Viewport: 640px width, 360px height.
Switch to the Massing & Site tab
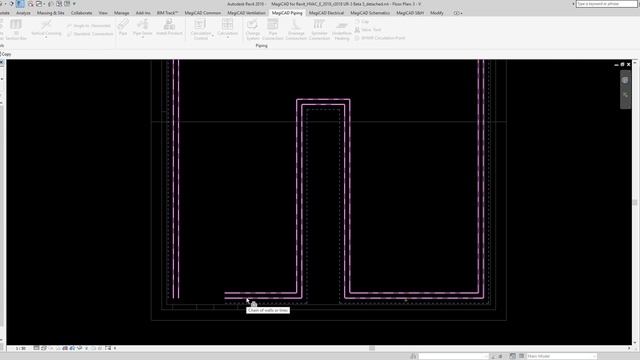pyautogui.click(x=51, y=13)
